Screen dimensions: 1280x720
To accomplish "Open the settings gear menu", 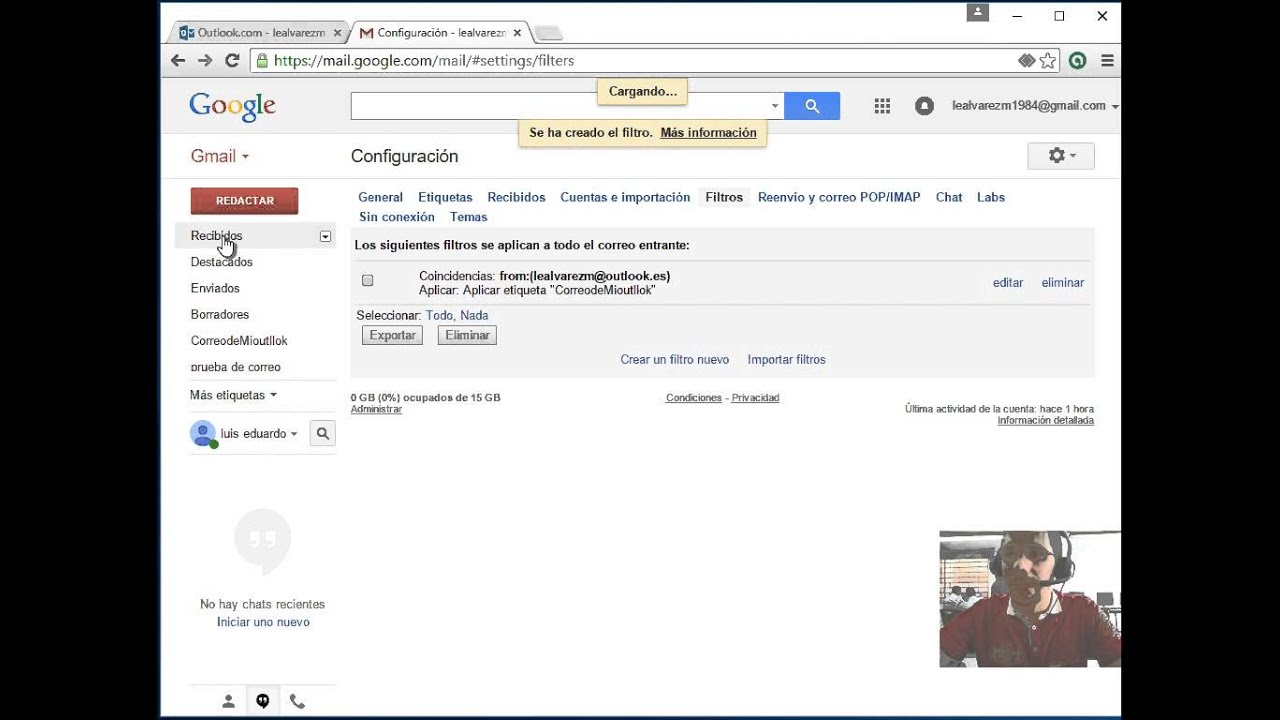I will pyautogui.click(x=1061, y=156).
